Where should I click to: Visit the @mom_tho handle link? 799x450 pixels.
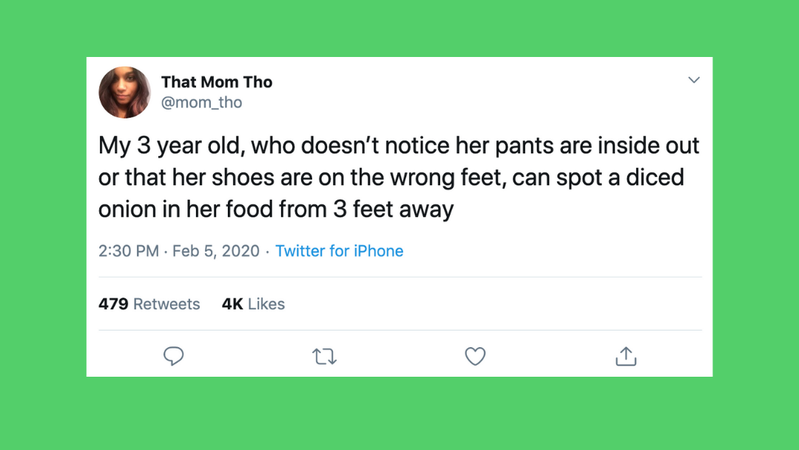[x=202, y=103]
